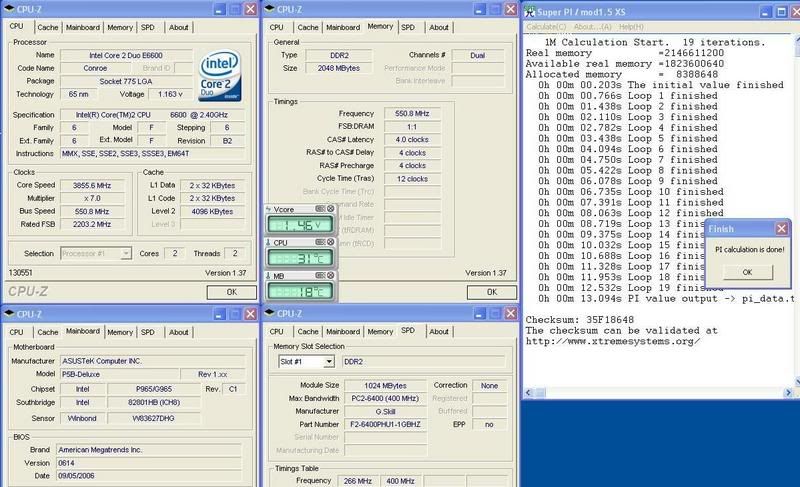Image resolution: width=800 pixels, height=487 pixels.
Task: Click the title bar icon of the CPU-Z memory timings window
Action: 269,9
